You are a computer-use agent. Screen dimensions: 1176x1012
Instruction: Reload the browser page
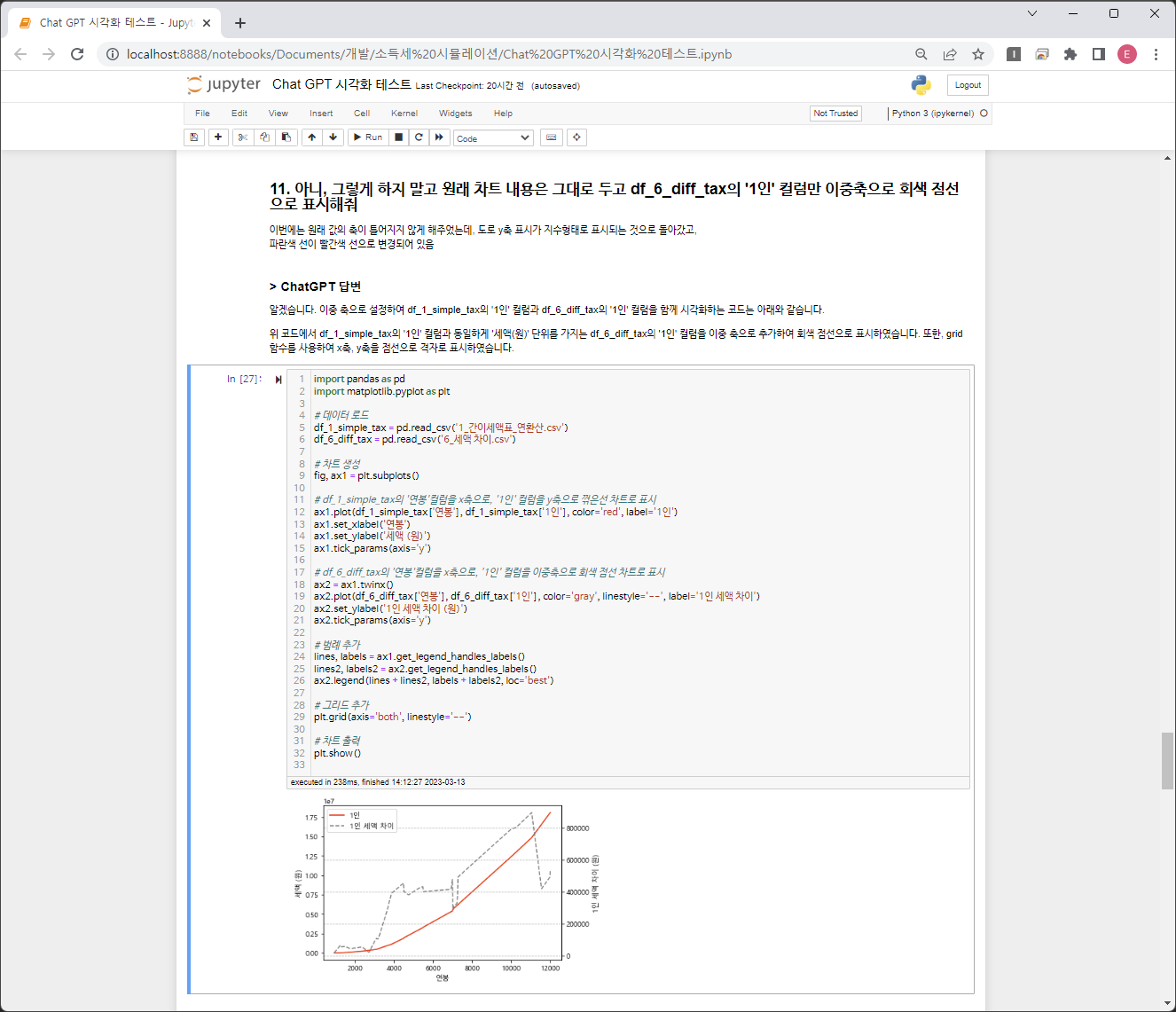click(x=77, y=54)
